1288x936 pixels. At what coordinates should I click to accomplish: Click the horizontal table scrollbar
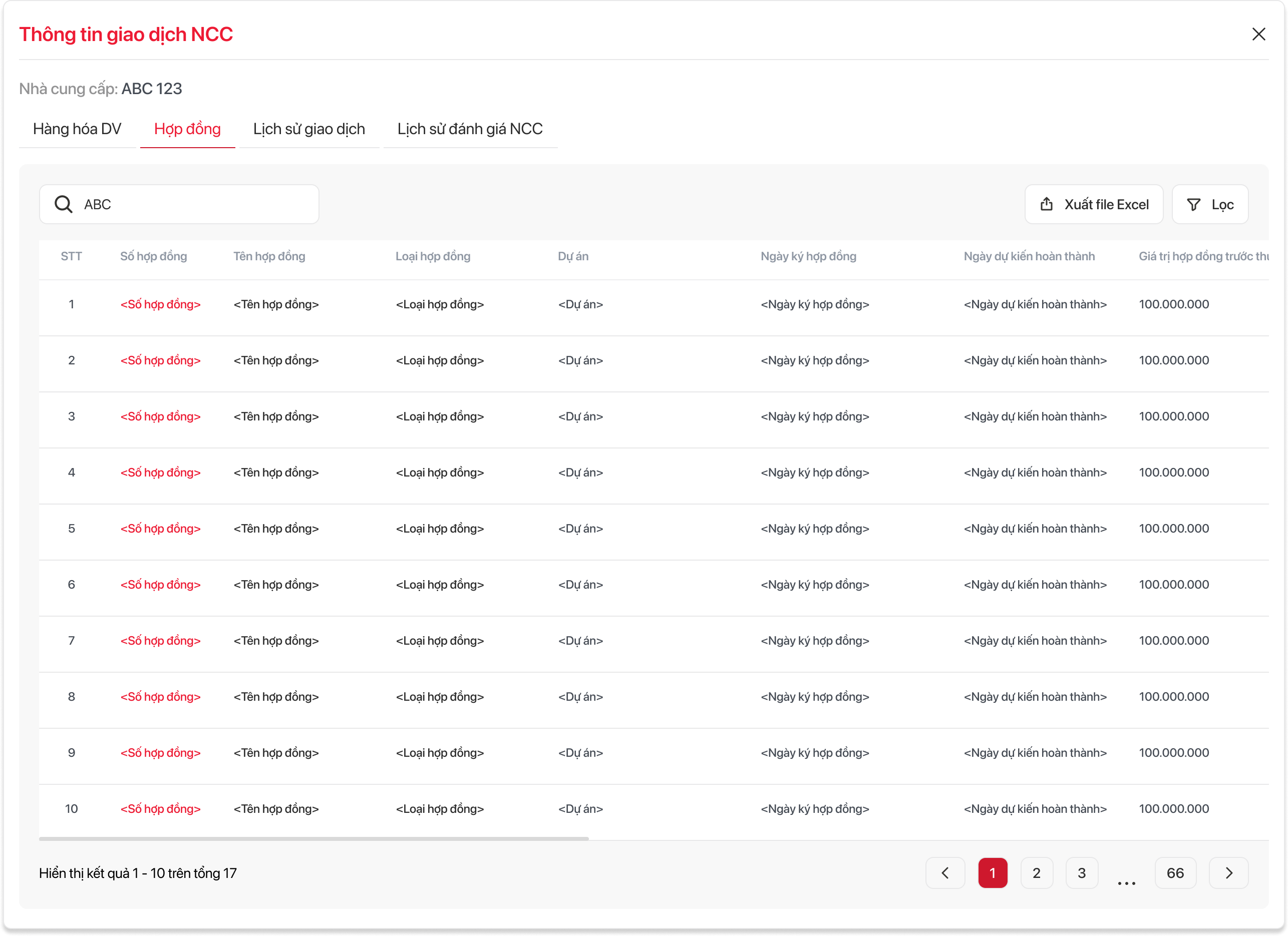313,838
